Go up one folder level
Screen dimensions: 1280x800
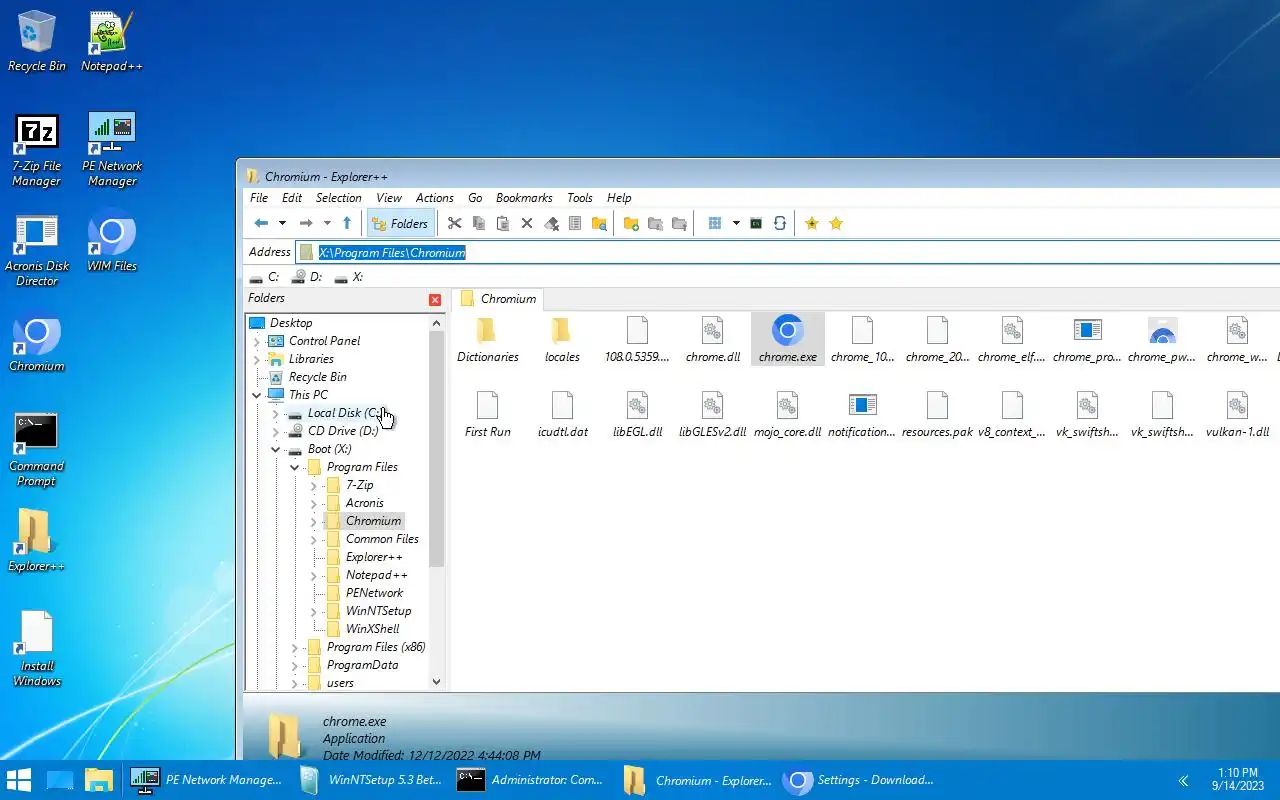[347, 223]
